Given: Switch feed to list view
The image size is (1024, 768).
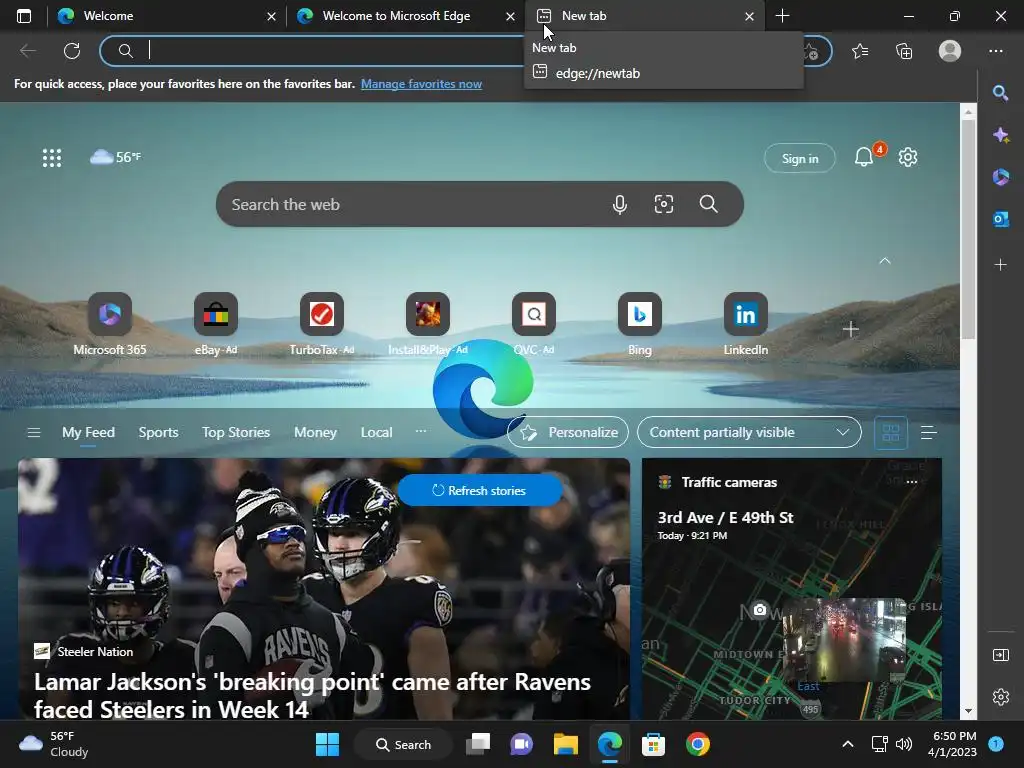Looking at the screenshot, I should click(929, 432).
